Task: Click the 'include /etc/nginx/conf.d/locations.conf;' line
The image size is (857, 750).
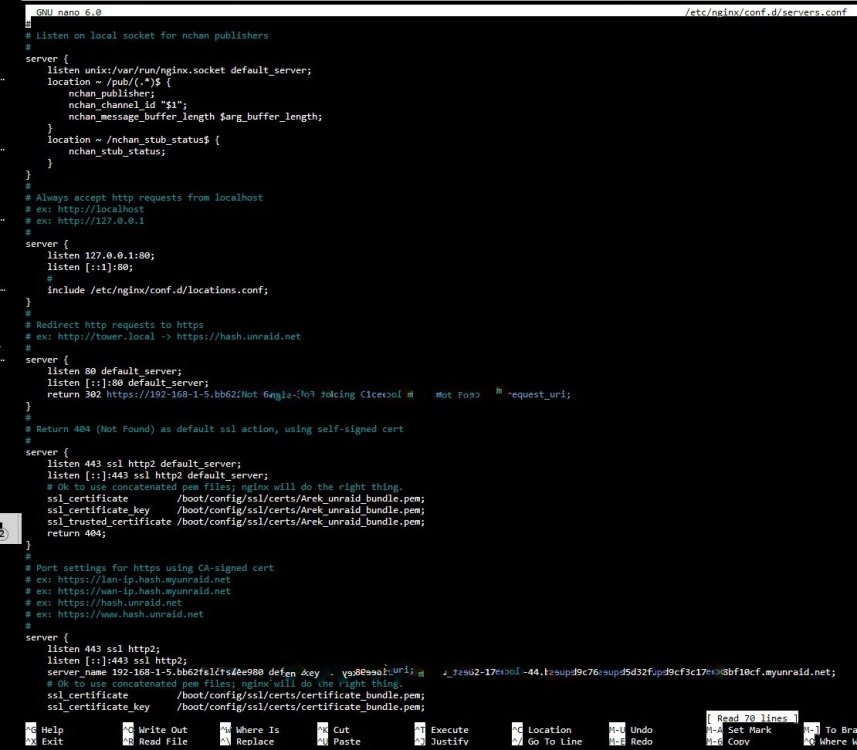Action: click(x=157, y=290)
